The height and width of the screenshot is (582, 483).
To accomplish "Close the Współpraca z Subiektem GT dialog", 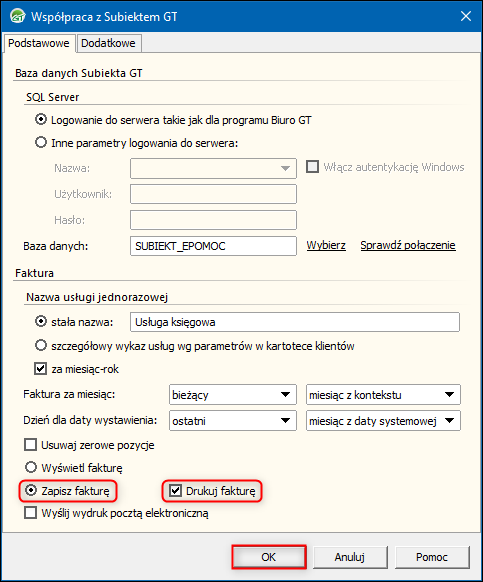I will click(466, 16).
